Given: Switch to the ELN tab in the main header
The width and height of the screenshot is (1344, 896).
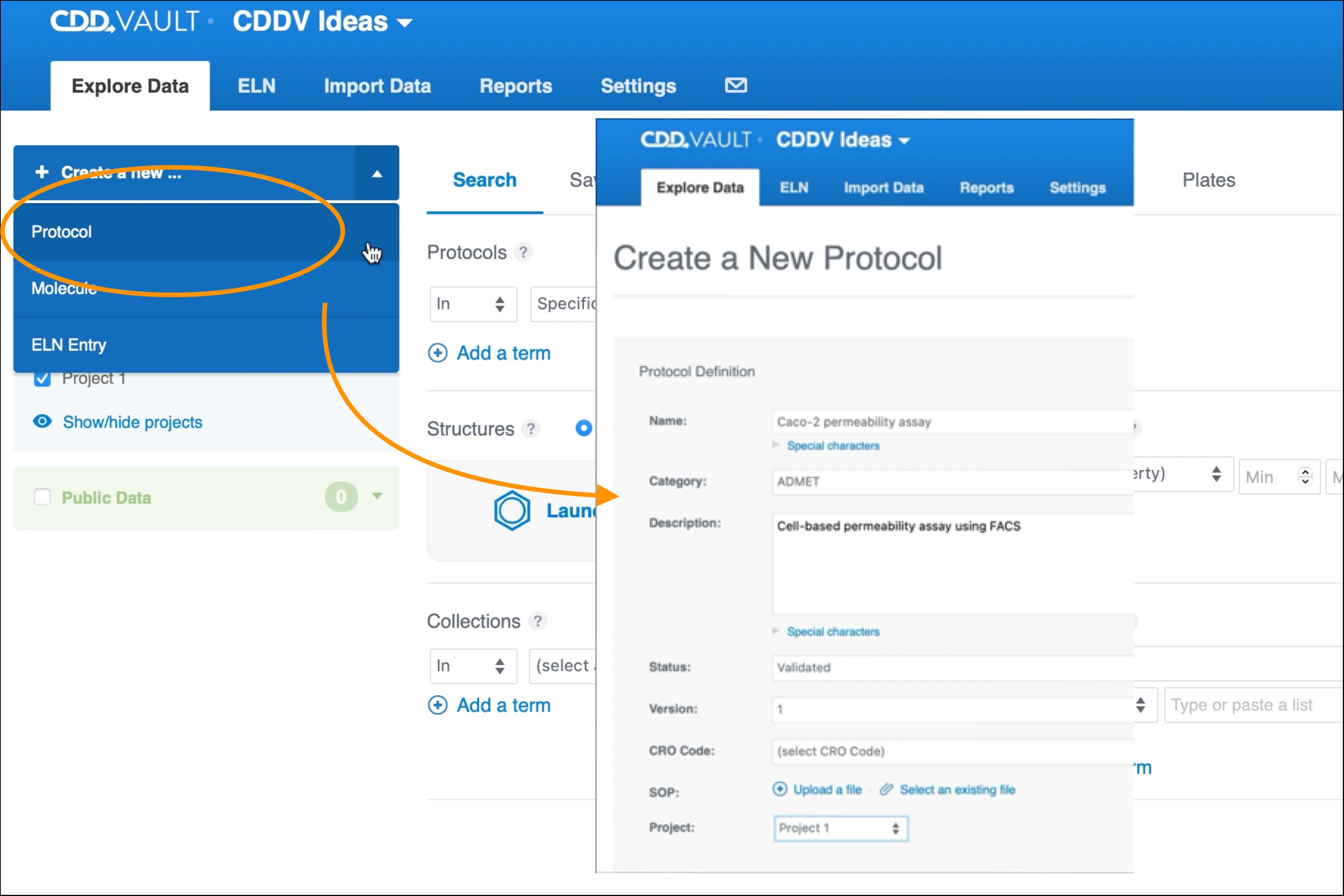Looking at the screenshot, I should coord(256,86).
